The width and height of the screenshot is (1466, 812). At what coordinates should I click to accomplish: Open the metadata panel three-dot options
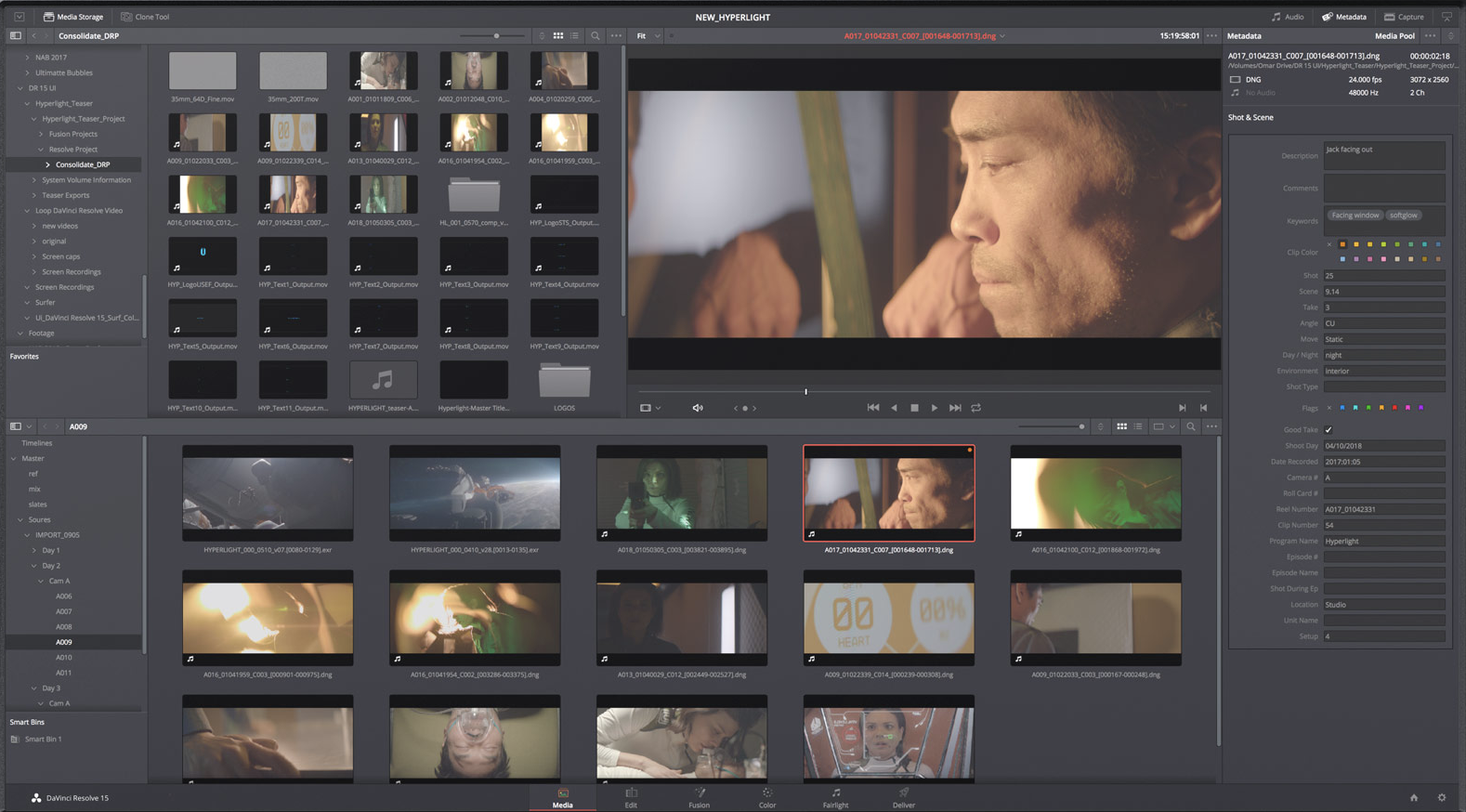[x=1430, y=36]
